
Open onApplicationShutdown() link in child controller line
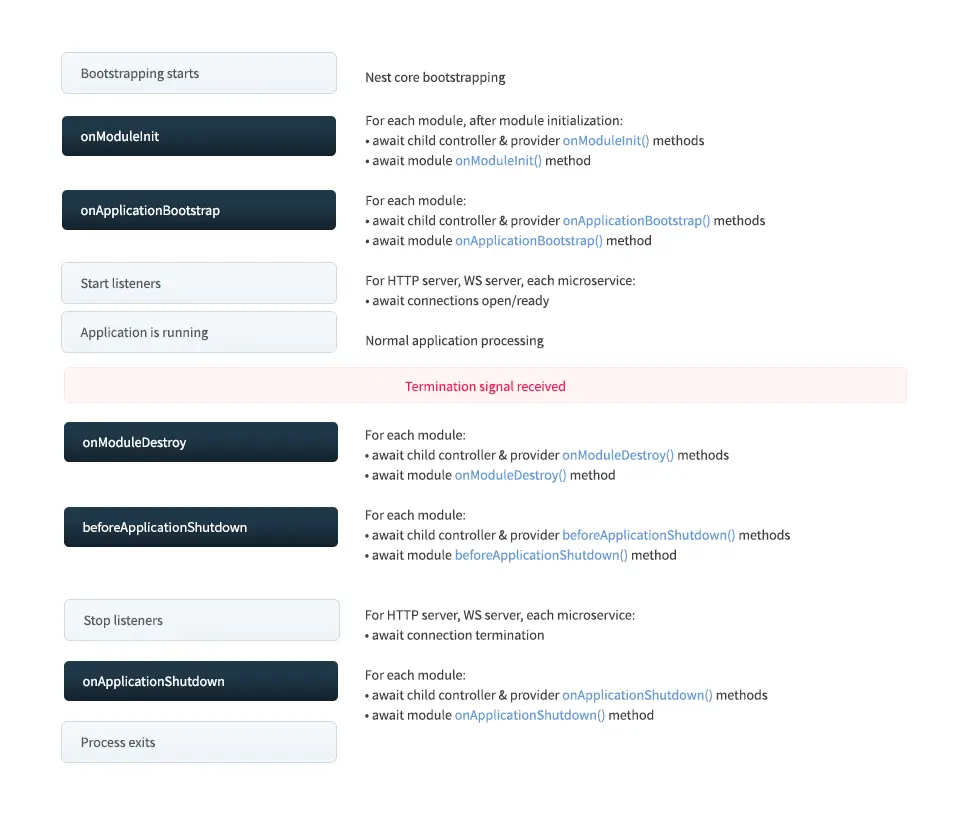click(x=637, y=695)
